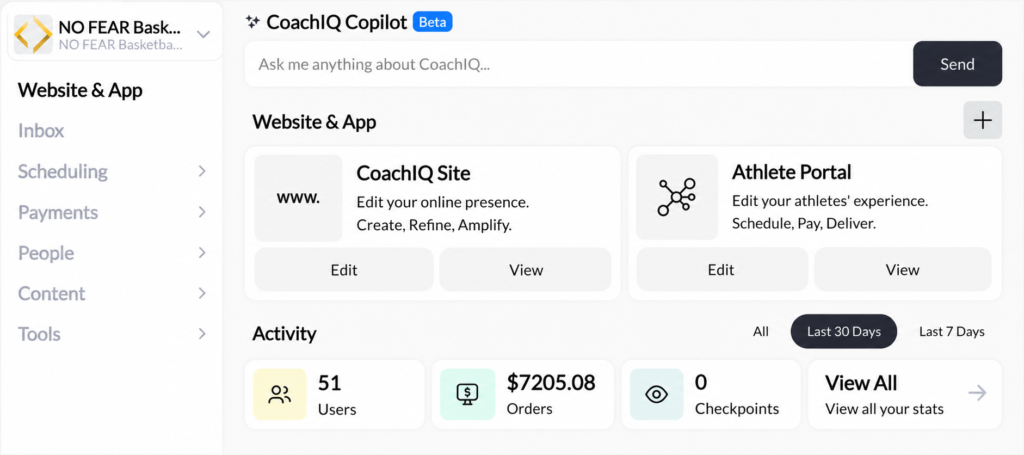The height and width of the screenshot is (455, 1024).
Task: Click the plus icon beside Website & App
Action: (982, 120)
